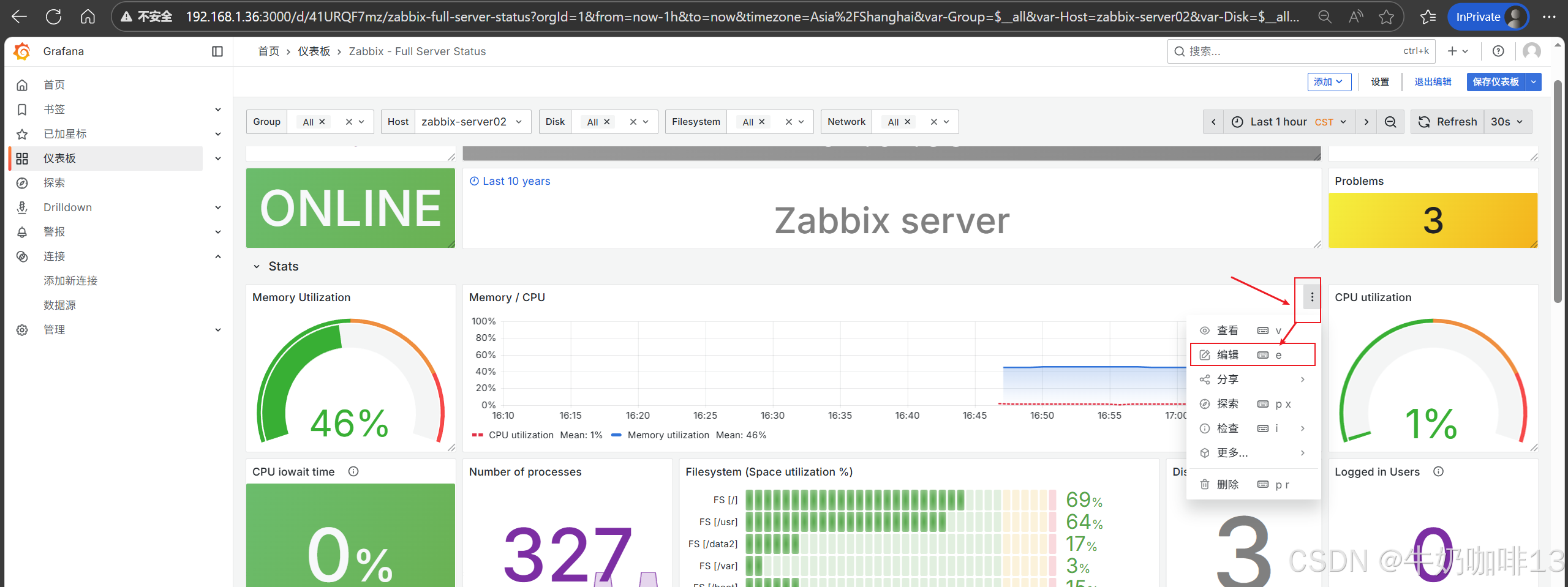Screen dimensions: 1568x587
Task: Select Edit (编辑) in panel menu
Action: point(1253,355)
